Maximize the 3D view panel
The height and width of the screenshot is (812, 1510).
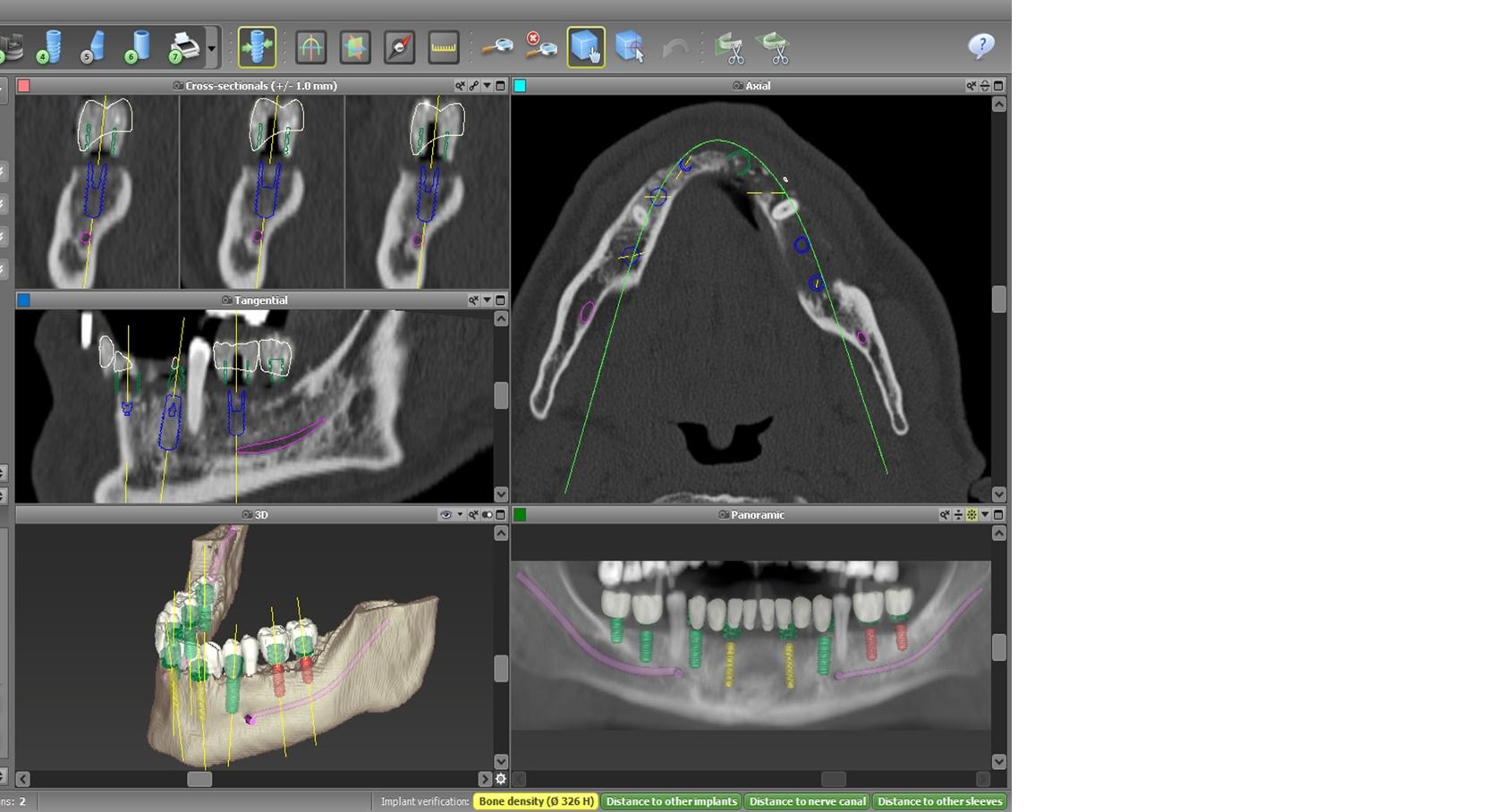[501, 515]
